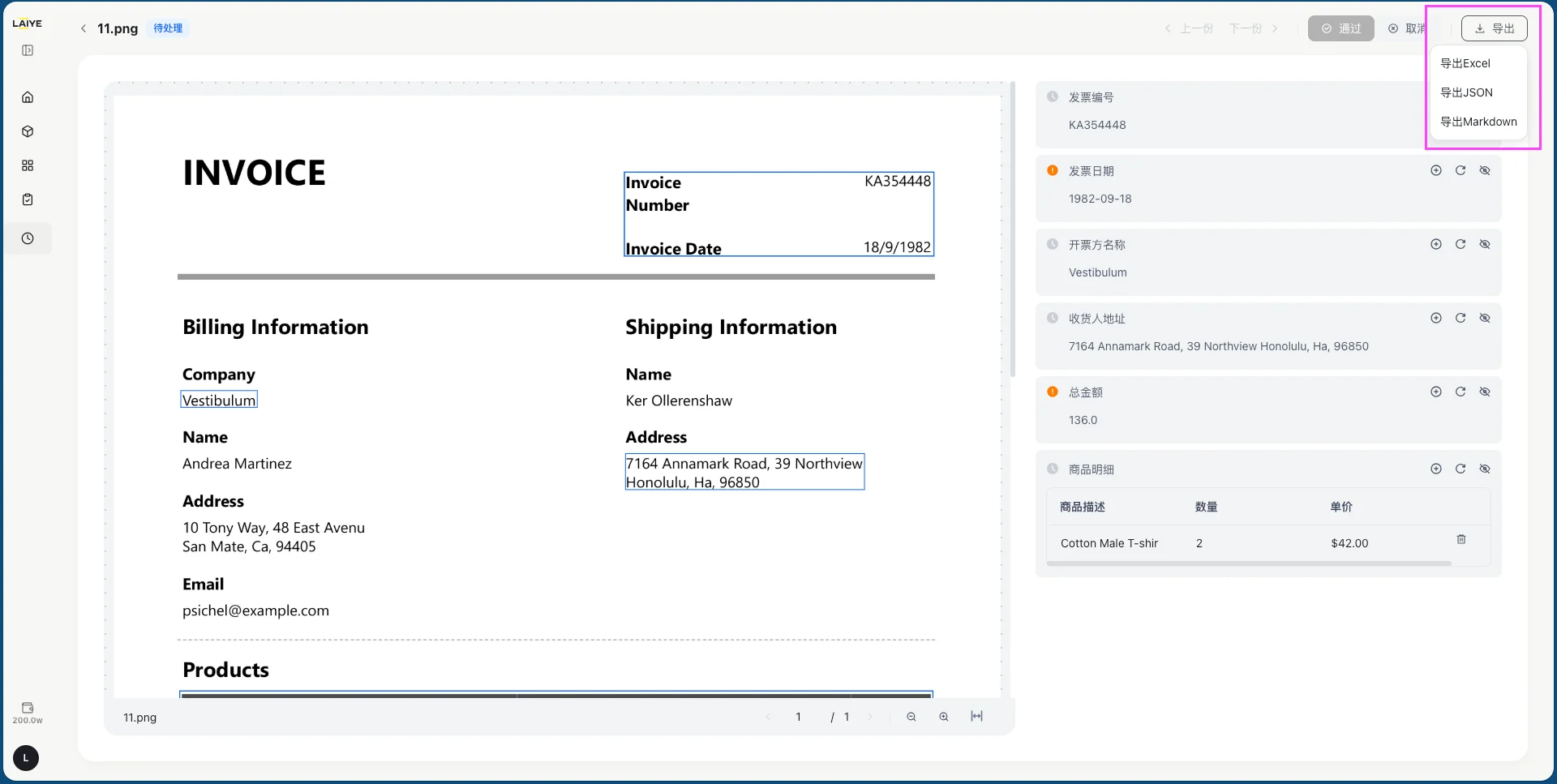
Task: Hide the 商品明细 field
Action: 1485,469
